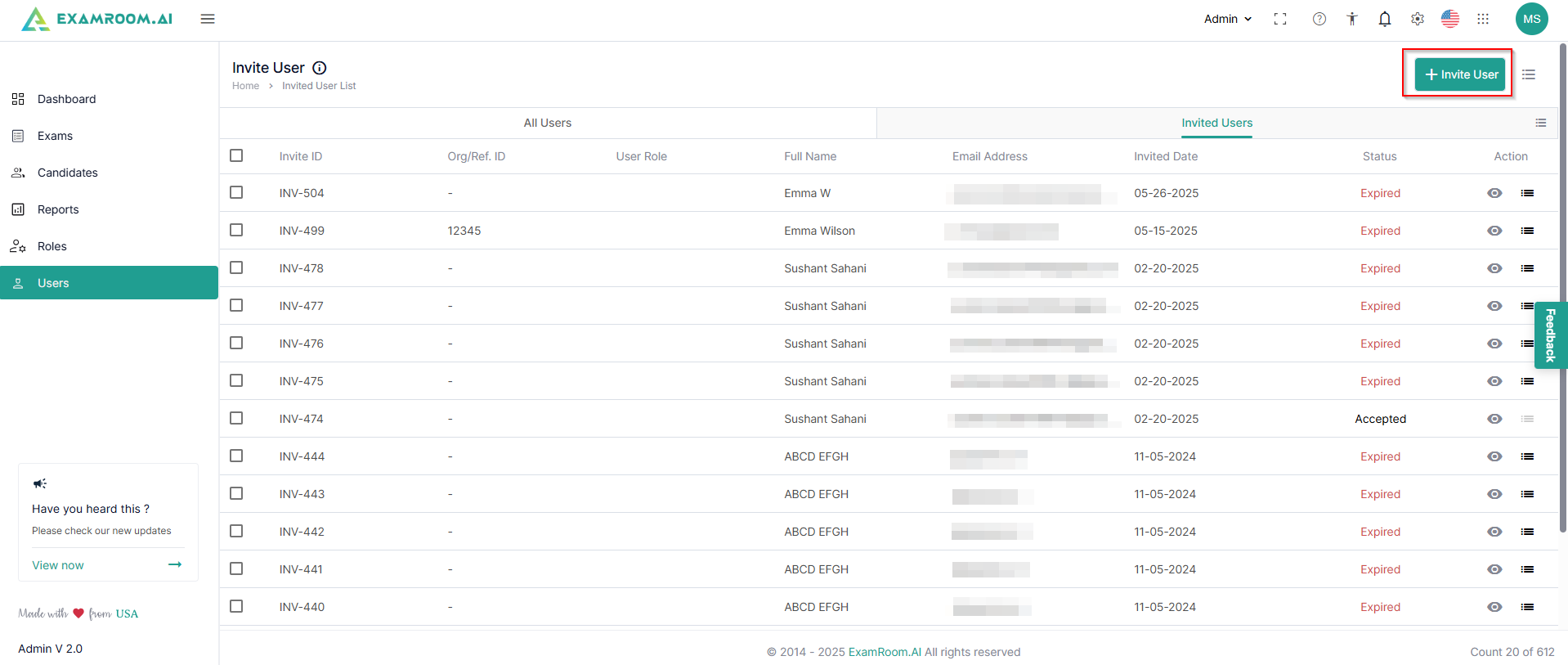This screenshot has width=1568, height=665.
Task: Check the box for INV-474
Action: tap(236, 418)
